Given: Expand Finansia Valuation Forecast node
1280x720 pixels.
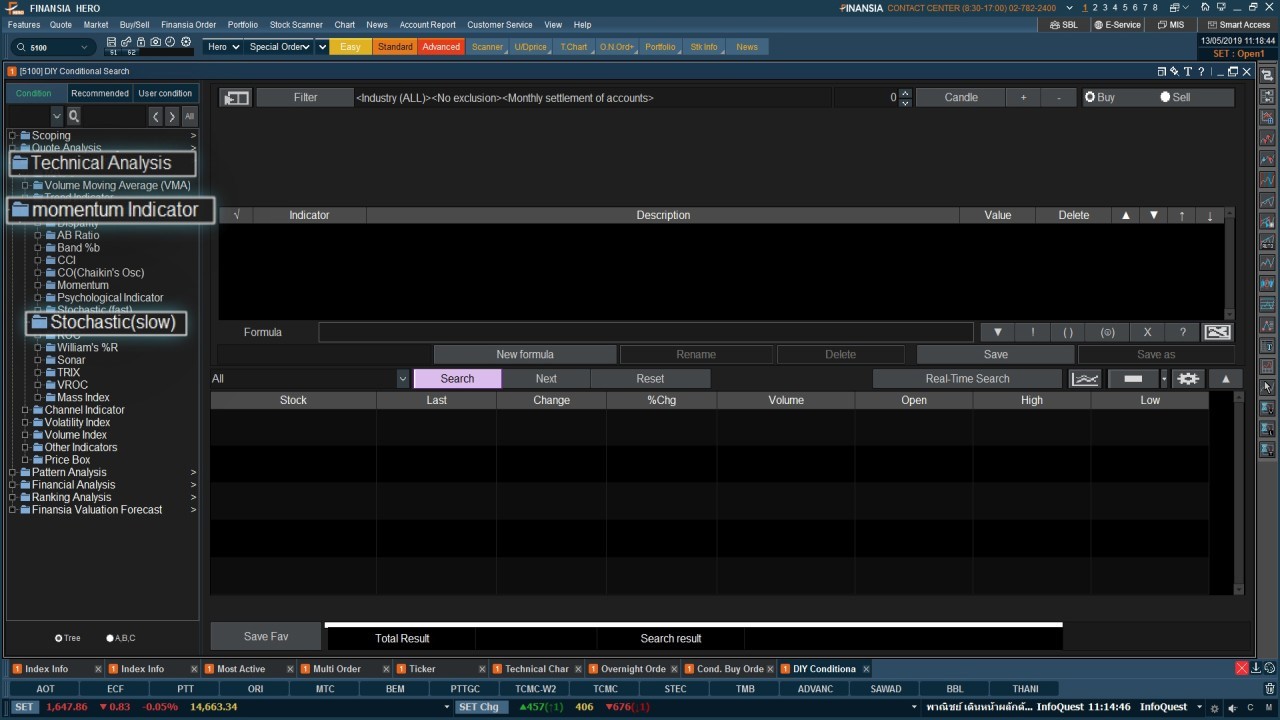Looking at the screenshot, I should 13,510.
